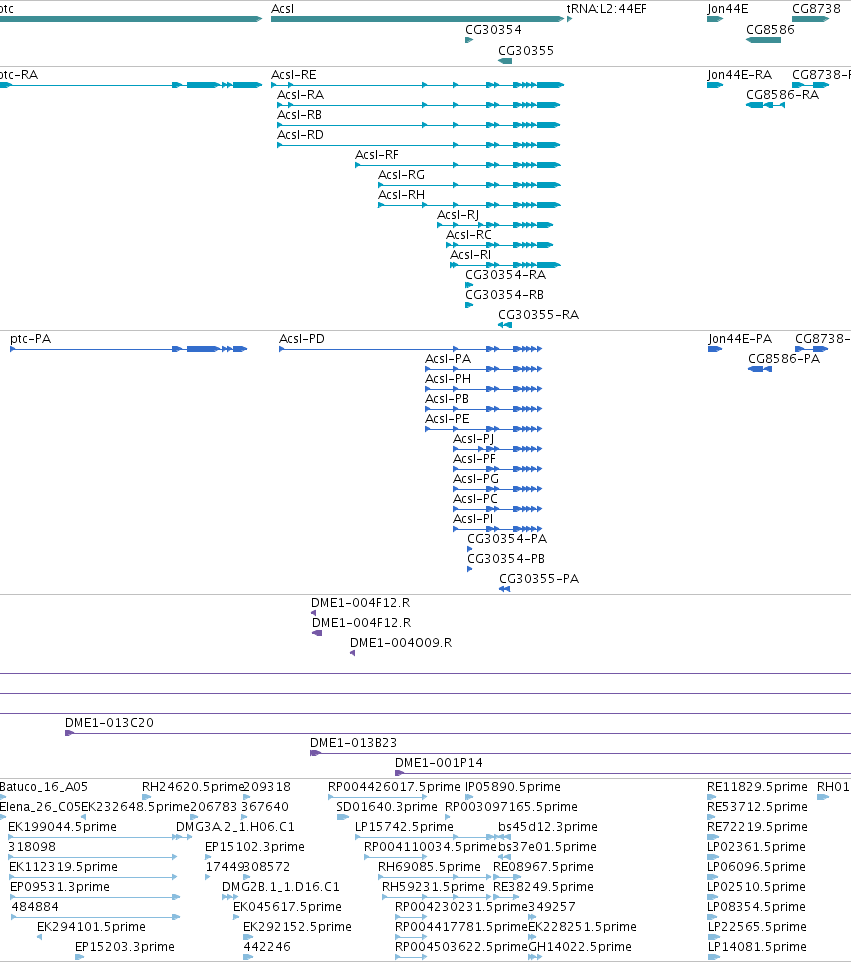Open EST EP15203.3prime
This screenshot has width=851, height=962.
125,947
